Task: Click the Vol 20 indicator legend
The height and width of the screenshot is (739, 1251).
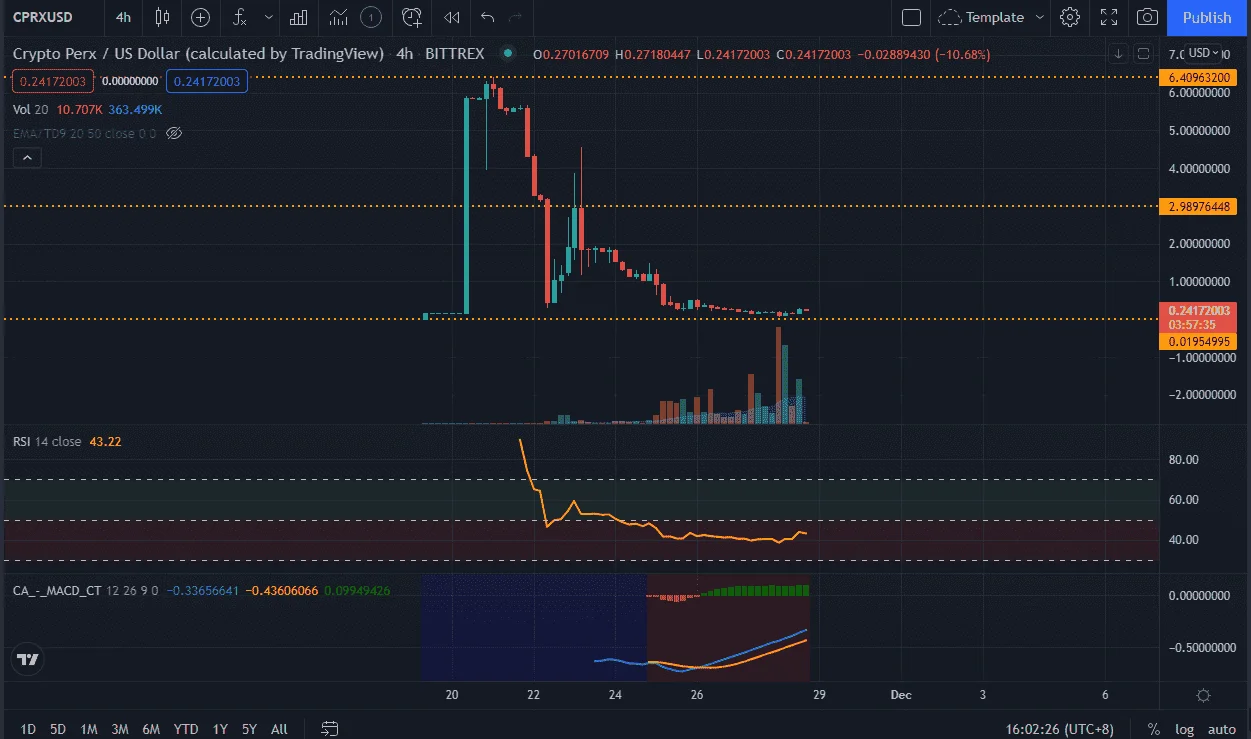Action: [x=31, y=109]
